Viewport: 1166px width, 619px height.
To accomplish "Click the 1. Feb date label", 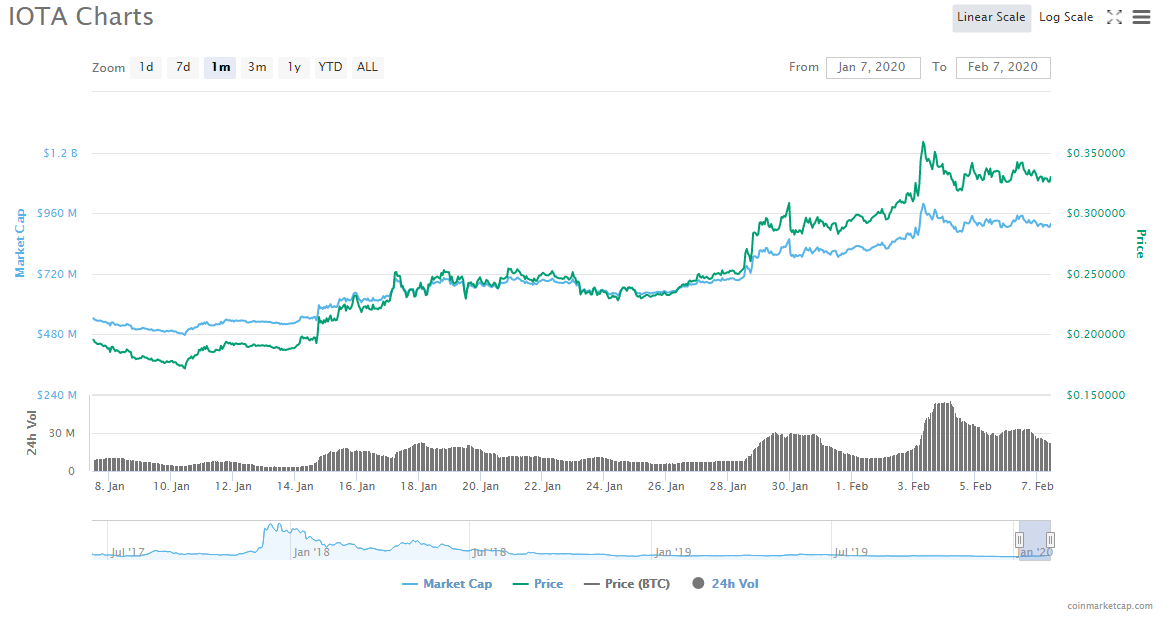I will pyautogui.click(x=851, y=486).
